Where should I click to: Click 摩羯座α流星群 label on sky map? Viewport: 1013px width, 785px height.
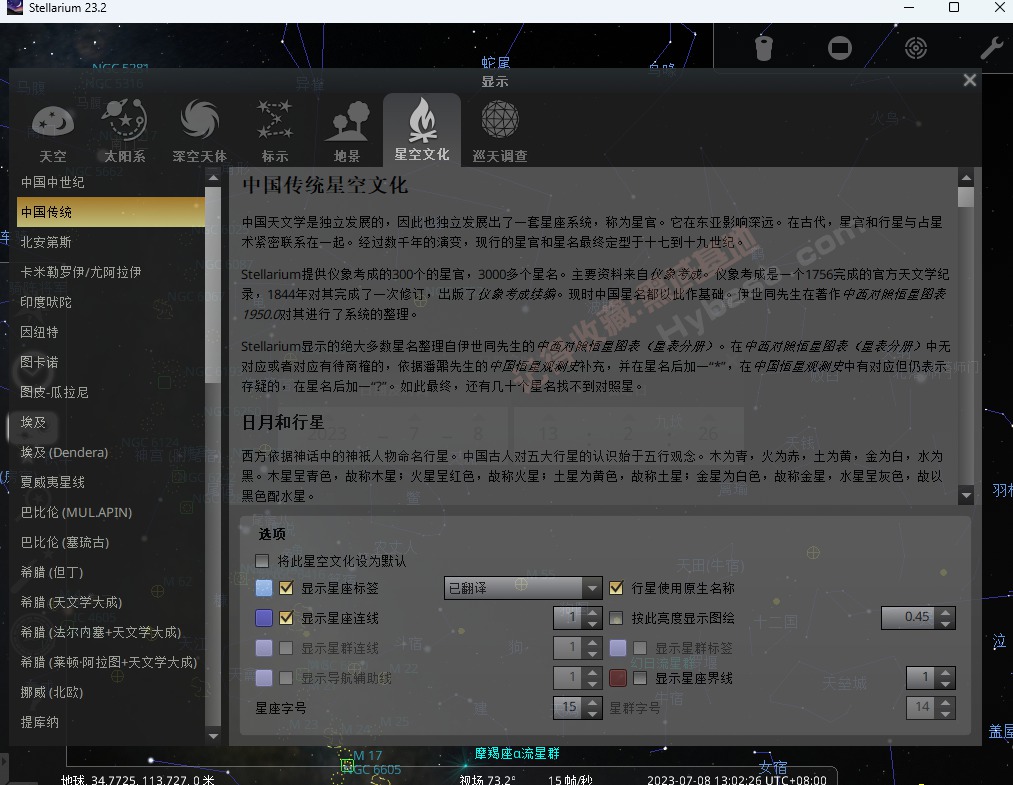517,753
